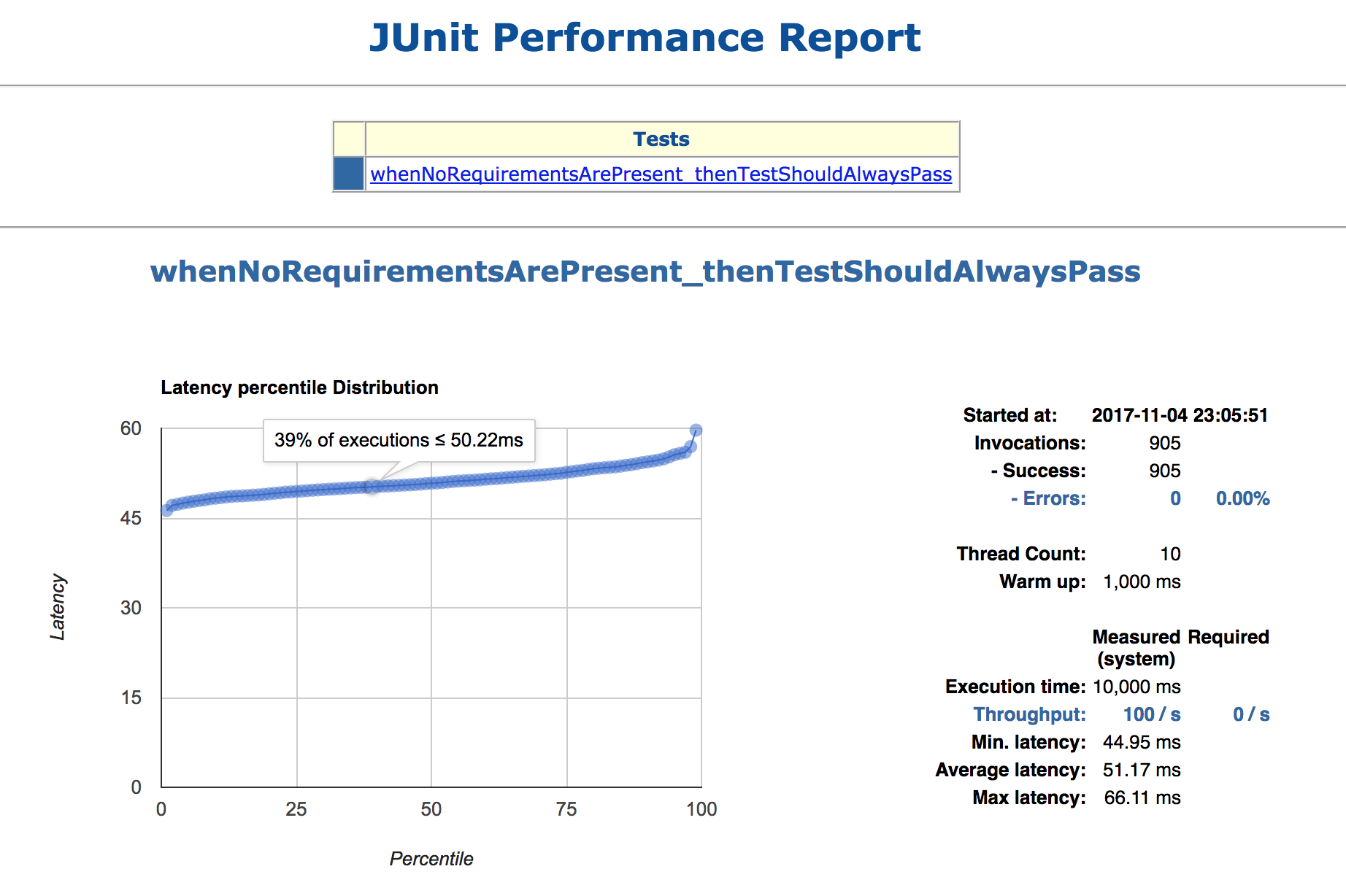Click the 'Execution time:' label
This screenshot has width=1346, height=896.
pyautogui.click(x=1015, y=687)
